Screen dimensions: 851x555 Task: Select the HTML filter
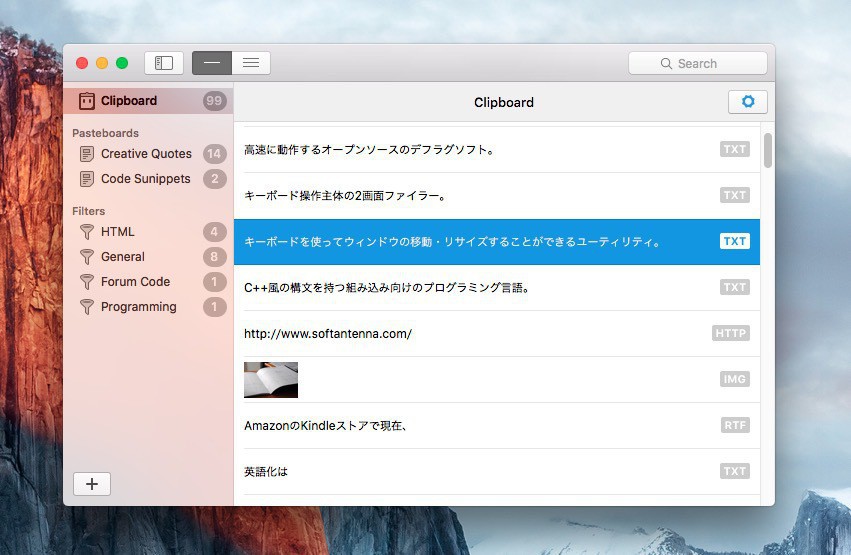tap(148, 232)
